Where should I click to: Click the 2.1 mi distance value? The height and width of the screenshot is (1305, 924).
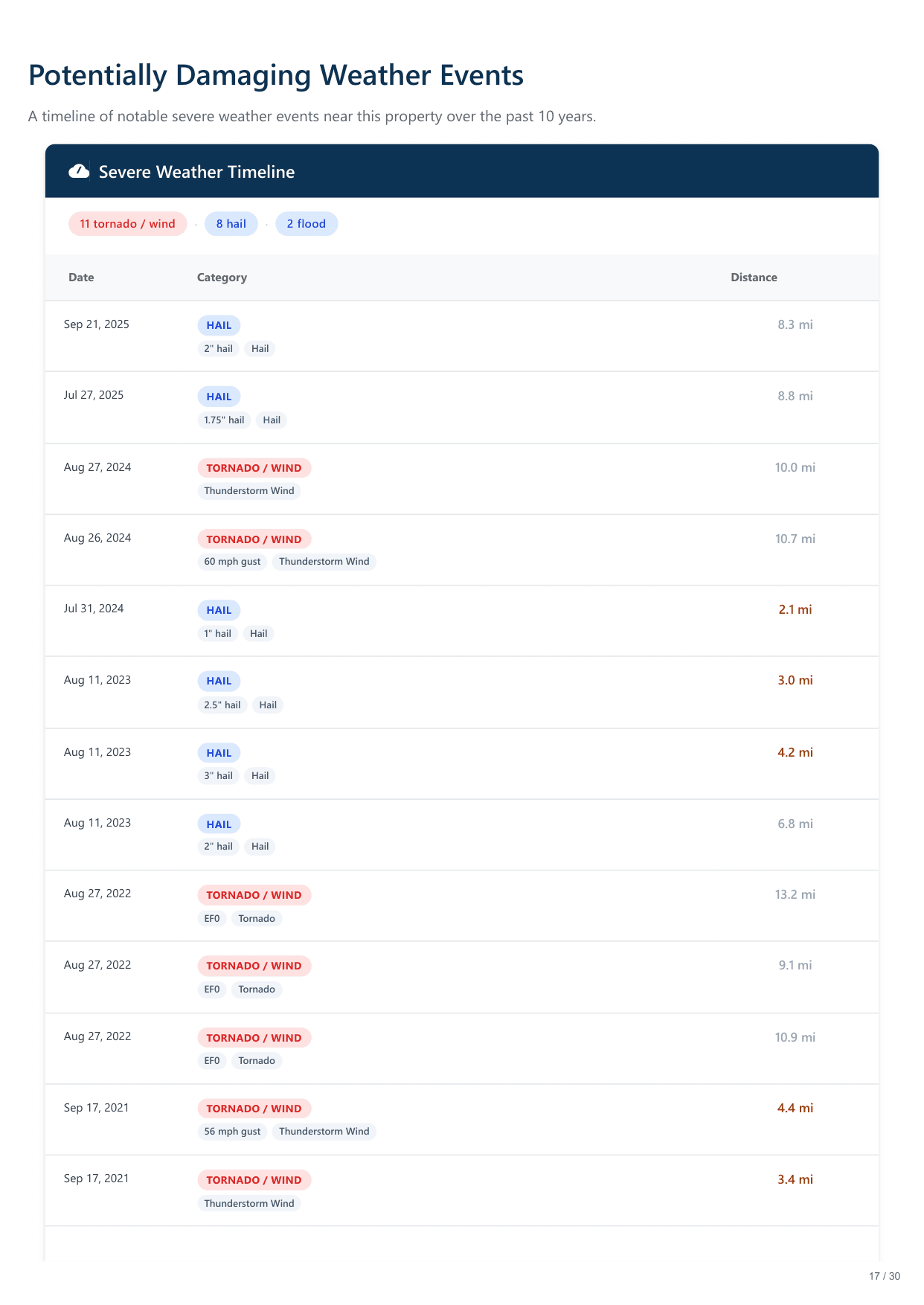coord(795,609)
